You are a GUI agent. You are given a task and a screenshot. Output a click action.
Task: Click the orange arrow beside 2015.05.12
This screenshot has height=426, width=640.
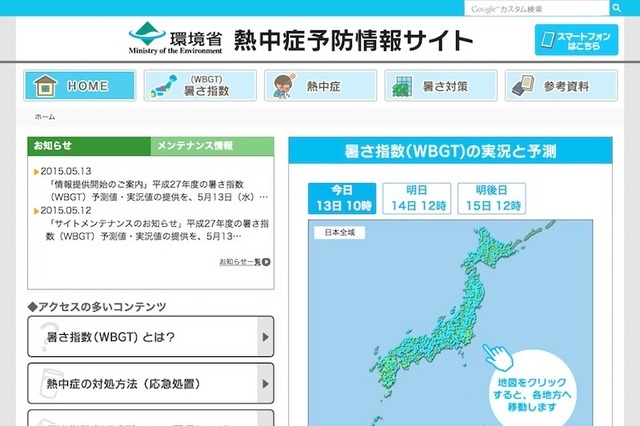tap(36, 211)
